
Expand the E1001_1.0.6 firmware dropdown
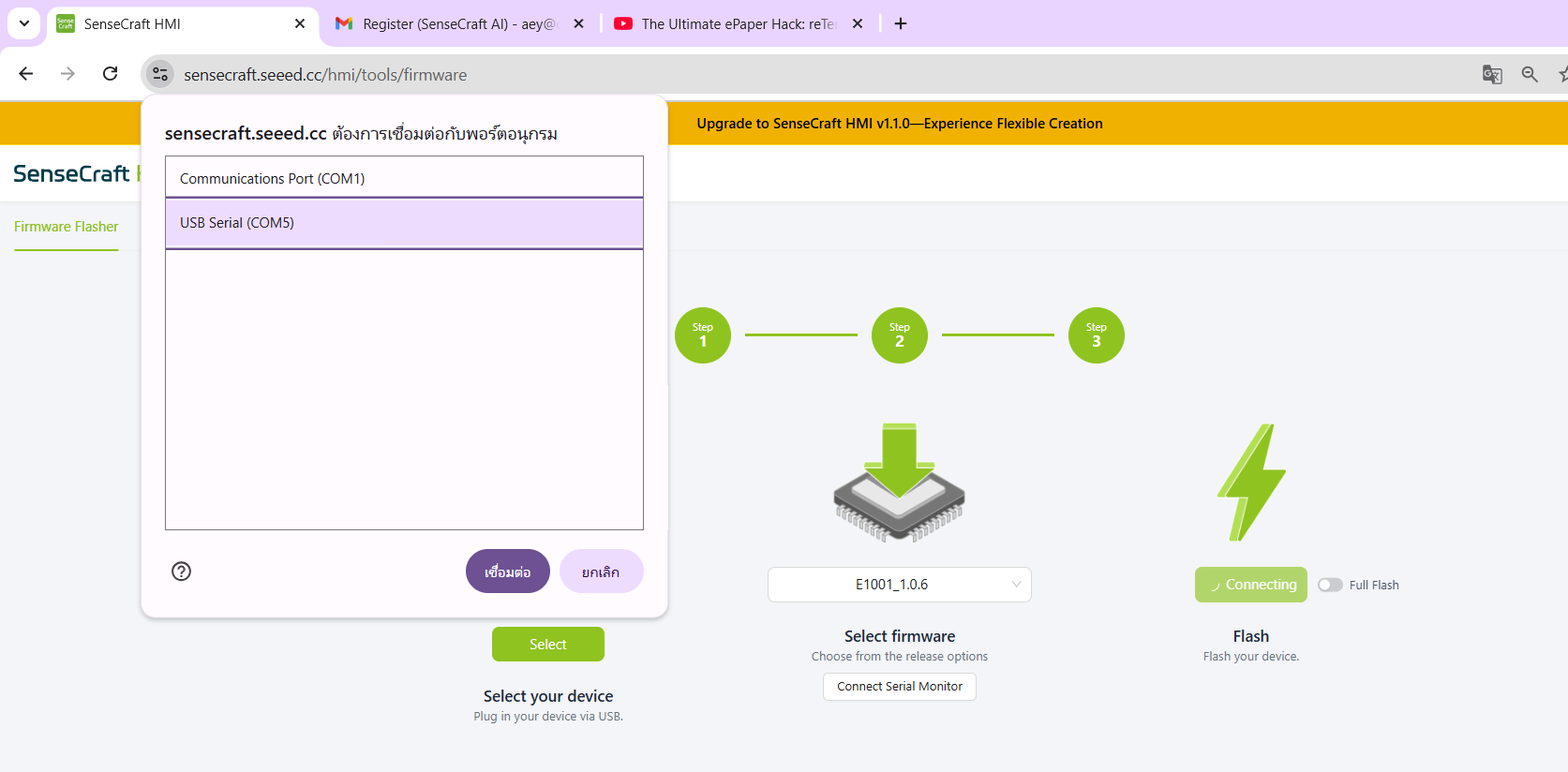click(899, 585)
